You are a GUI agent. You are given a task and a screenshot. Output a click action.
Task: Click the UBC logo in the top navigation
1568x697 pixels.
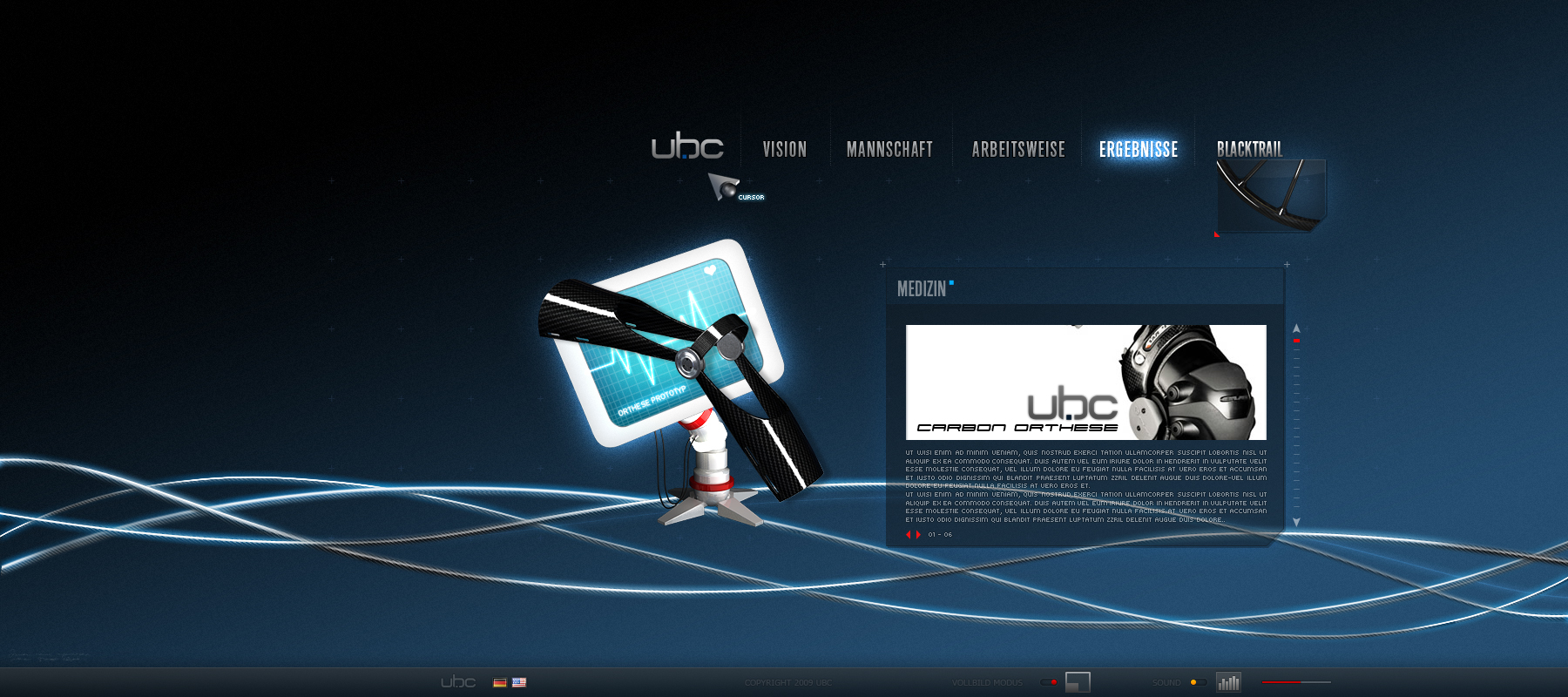pyautogui.click(x=687, y=146)
